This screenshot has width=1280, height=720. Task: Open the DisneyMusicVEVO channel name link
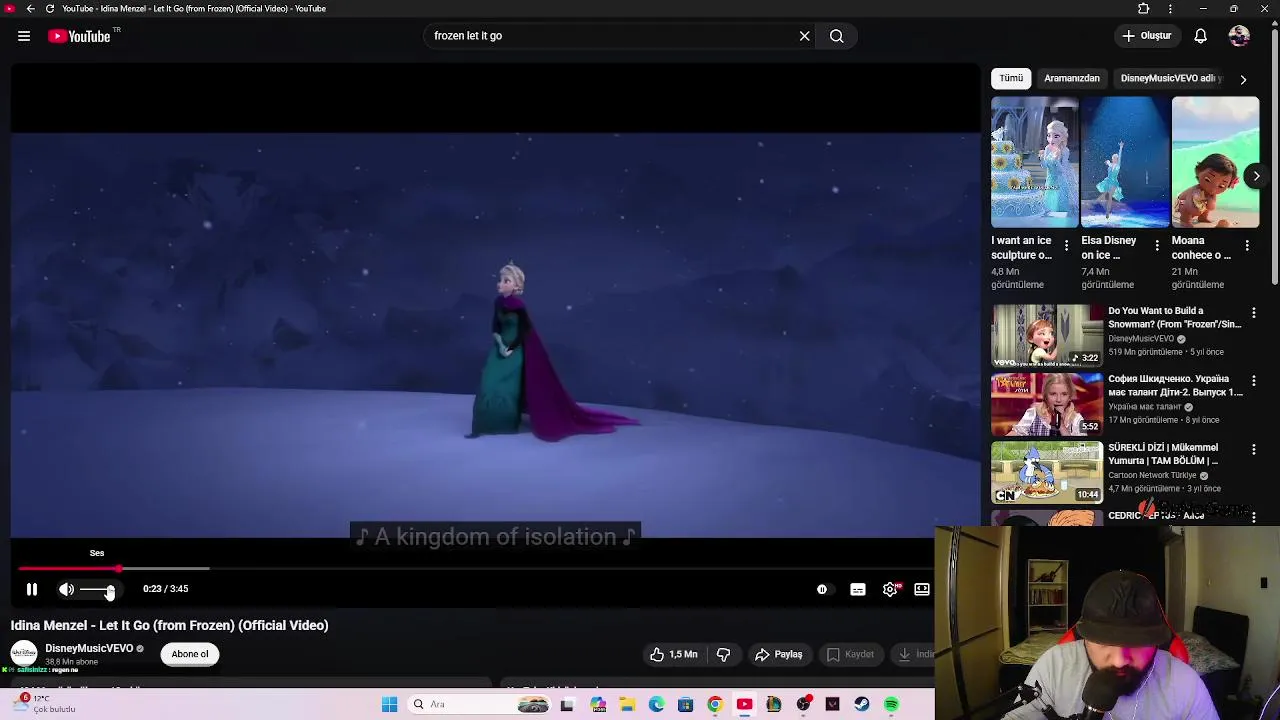(89, 648)
